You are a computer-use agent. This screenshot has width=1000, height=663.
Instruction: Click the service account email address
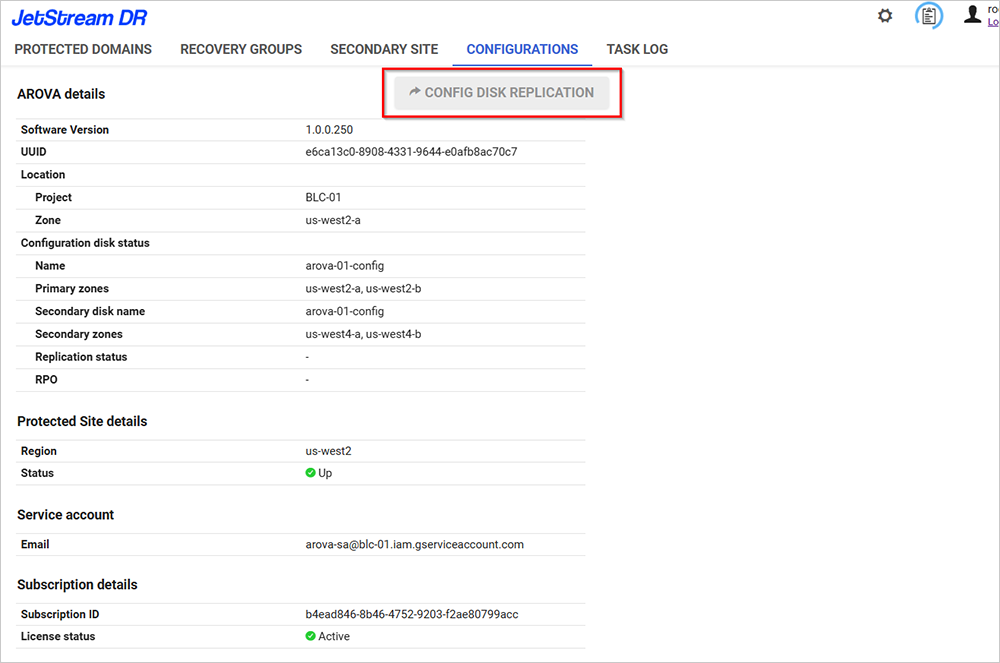tap(414, 544)
